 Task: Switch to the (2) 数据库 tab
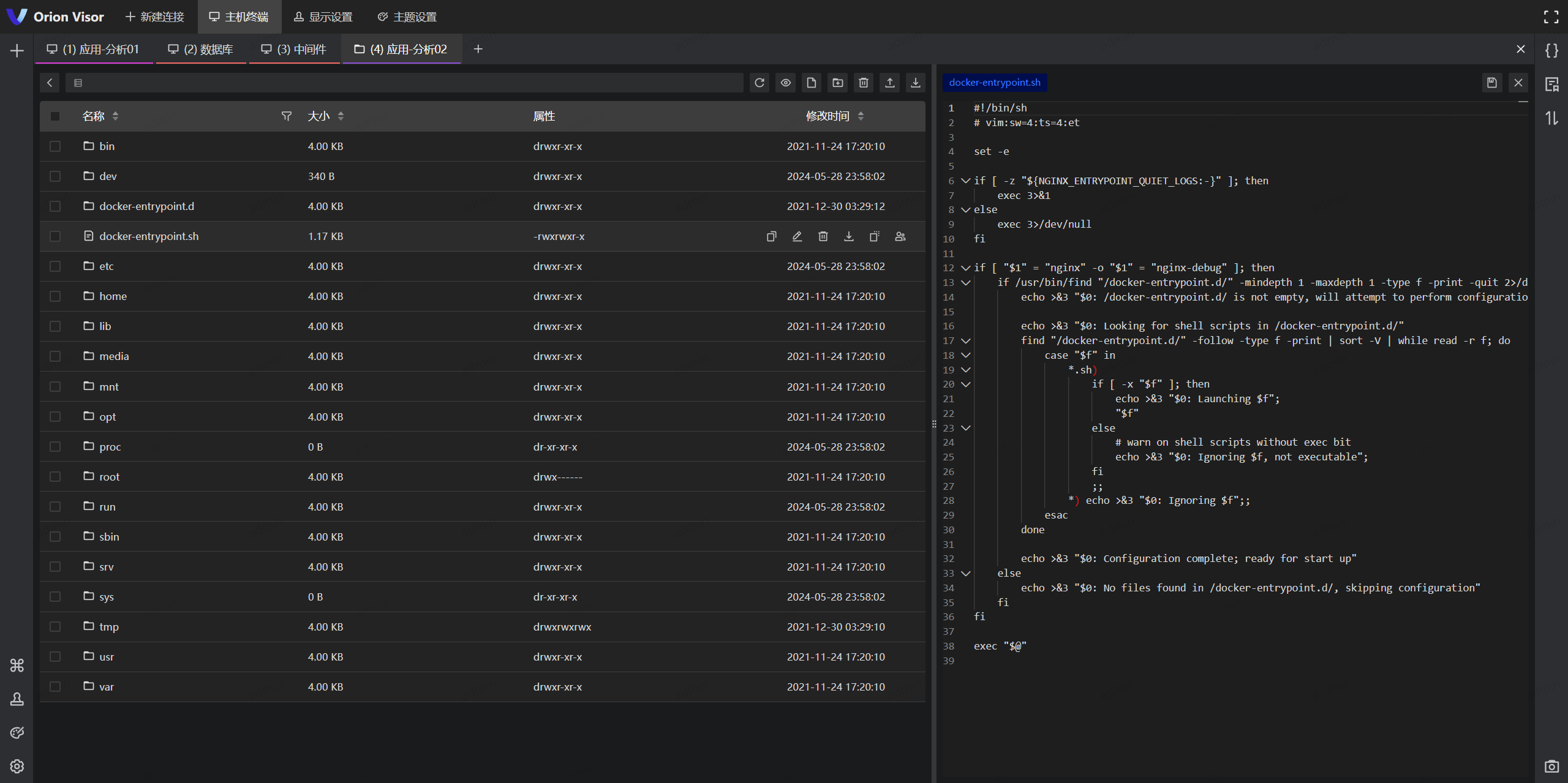(x=201, y=50)
